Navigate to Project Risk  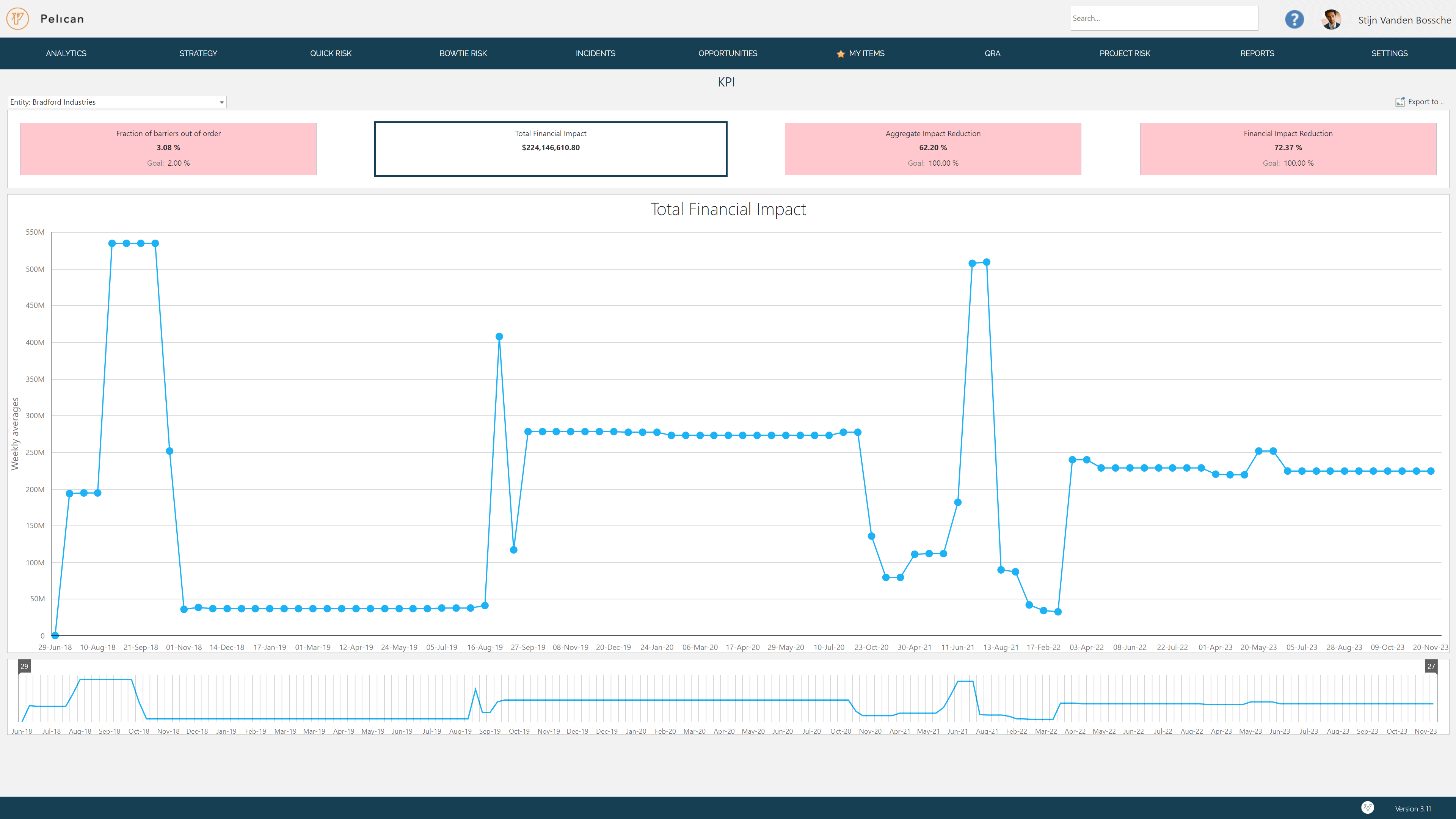[1124, 53]
